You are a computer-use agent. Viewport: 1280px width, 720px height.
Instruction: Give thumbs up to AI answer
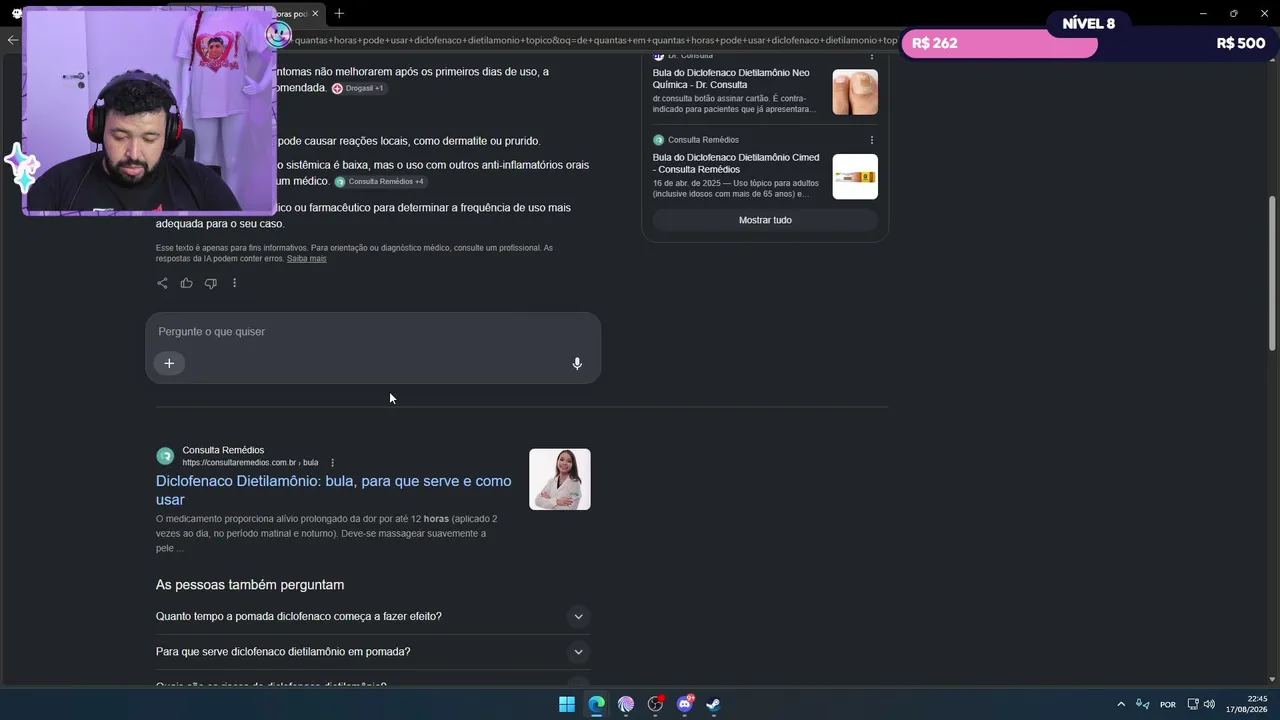point(186,283)
